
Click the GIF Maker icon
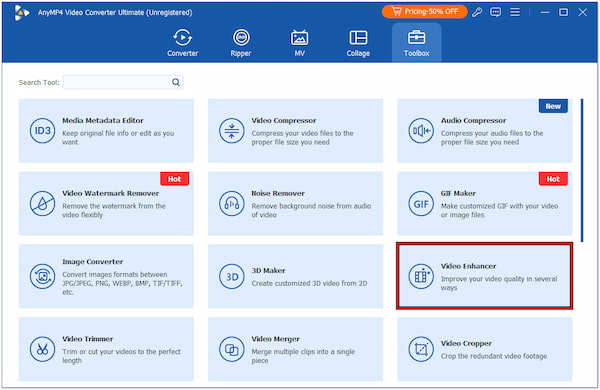click(421, 204)
